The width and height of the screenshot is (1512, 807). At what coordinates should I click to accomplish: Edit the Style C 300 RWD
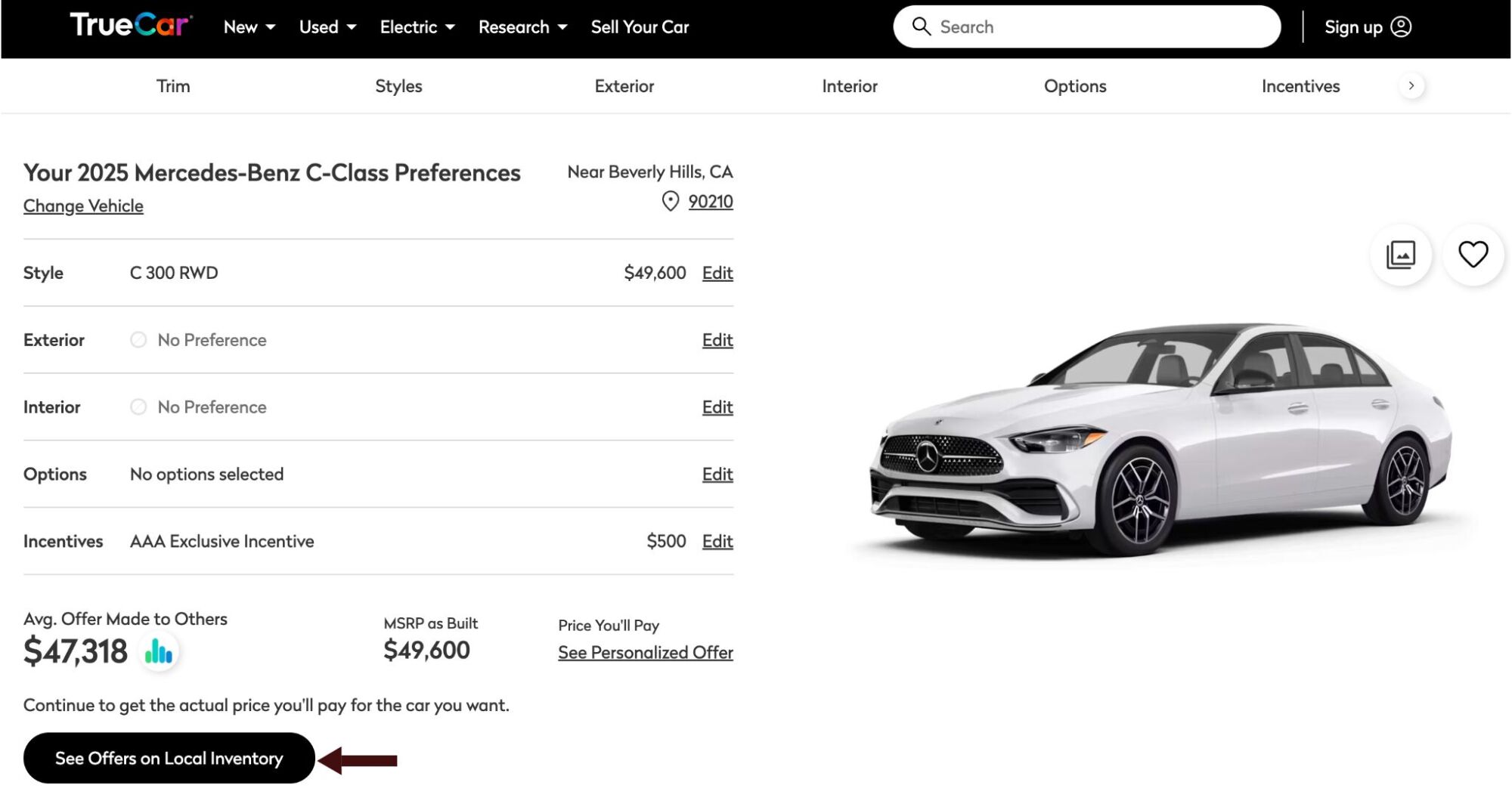click(x=717, y=273)
